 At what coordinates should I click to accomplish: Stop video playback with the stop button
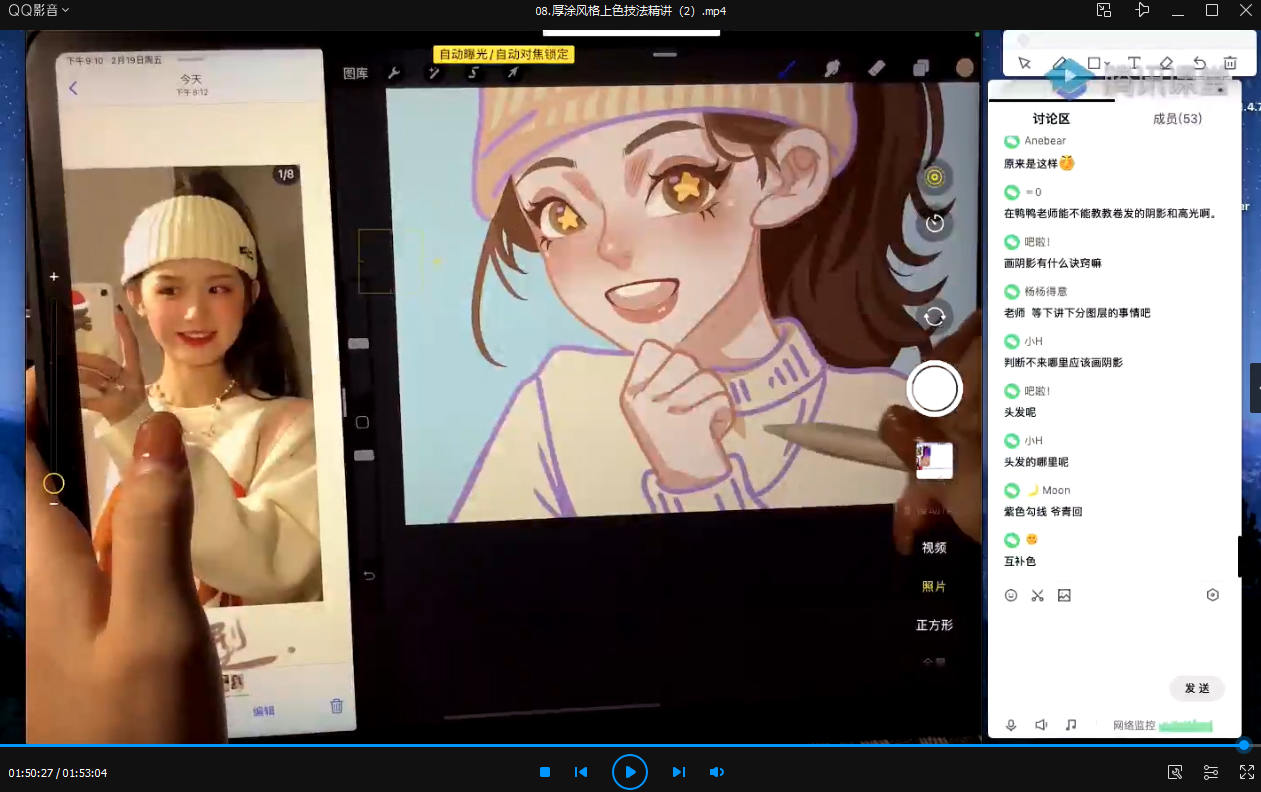pyautogui.click(x=545, y=772)
